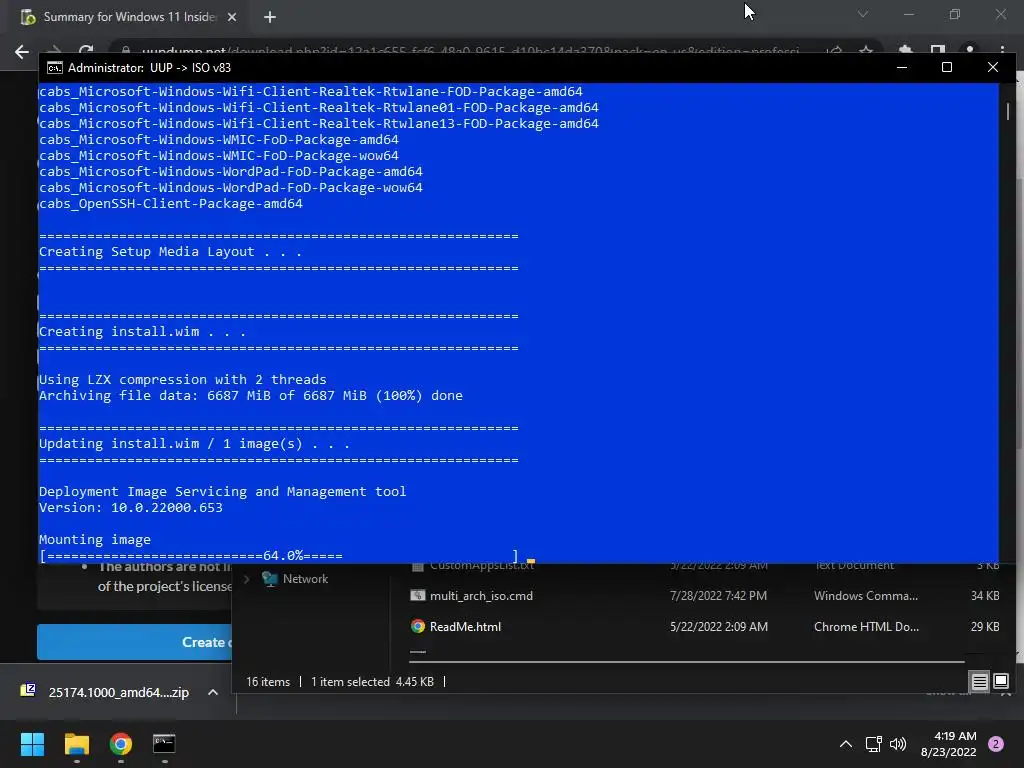
Task: Click 'cabs_OpenSSH-Client-Package-amd64' line
Action: coord(170,204)
